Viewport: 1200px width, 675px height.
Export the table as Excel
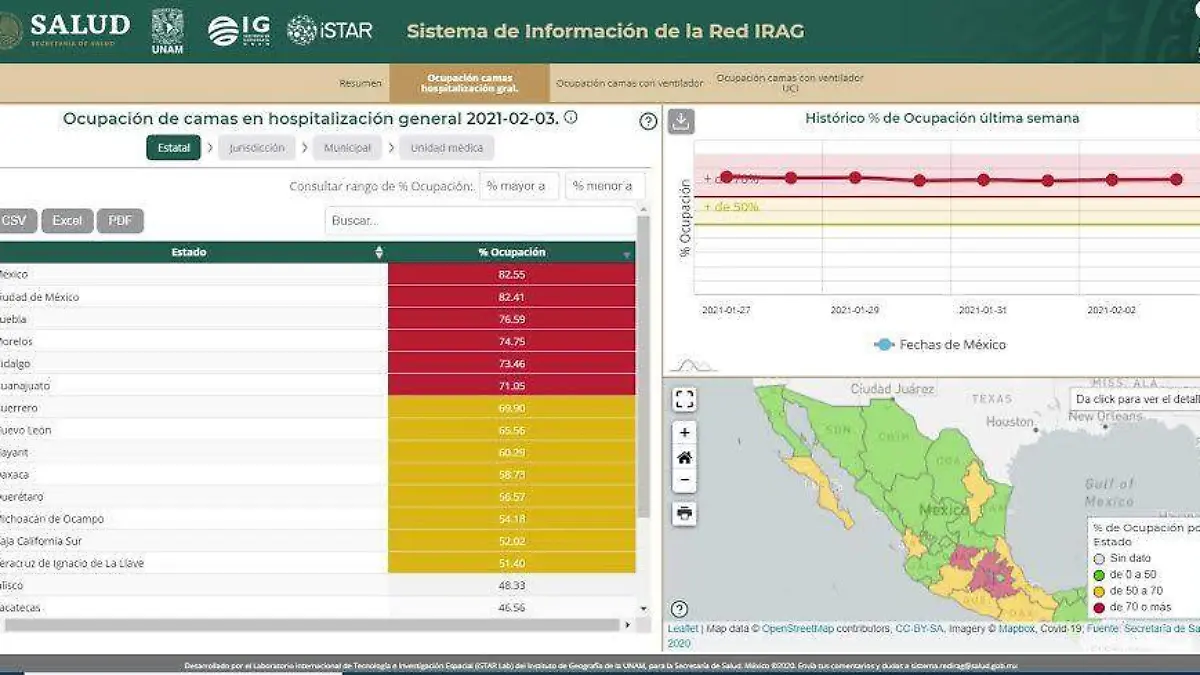pyautogui.click(x=67, y=221)
